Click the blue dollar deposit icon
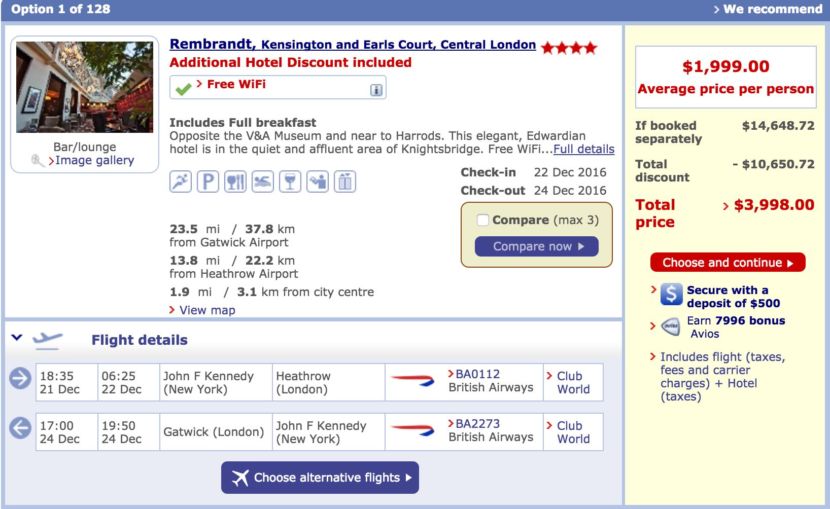The width and height of the screenshot is (830, 509). (671, 295)
